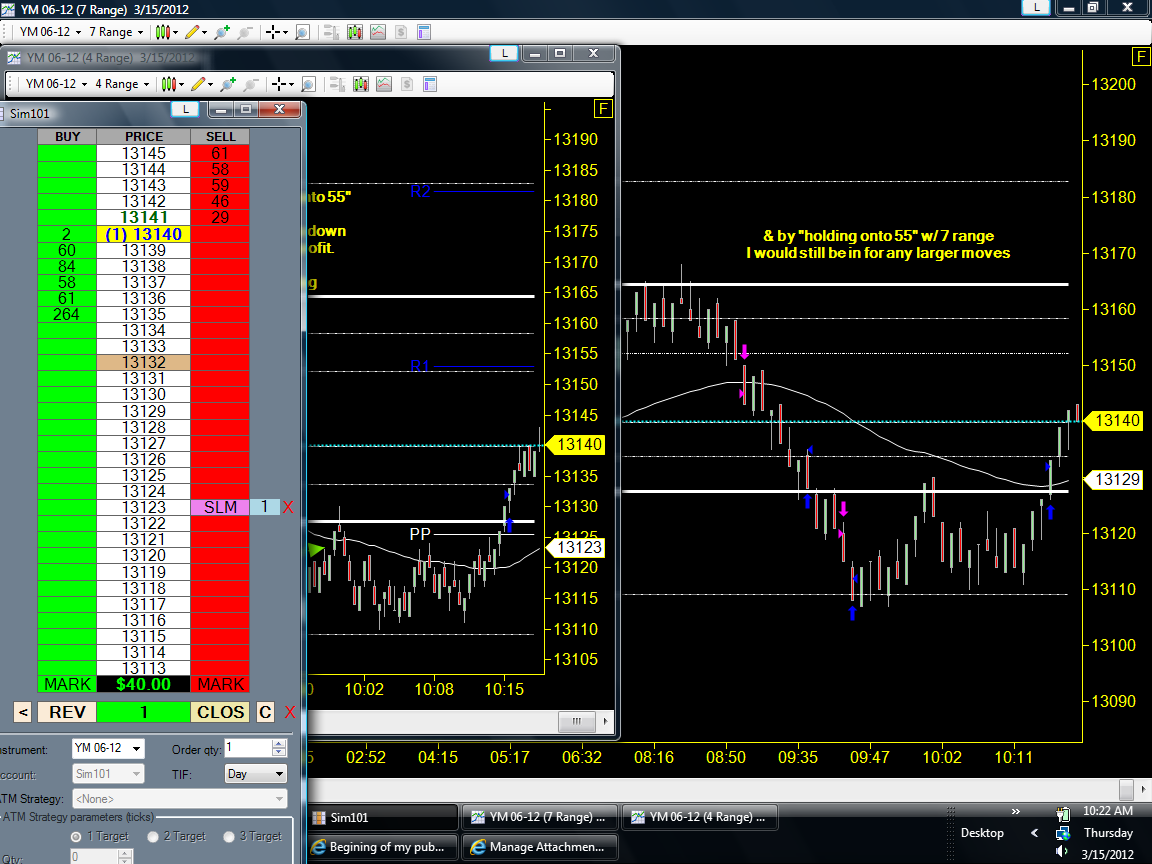Open properties icon in 7 Range toolbar

coord(424,32)
